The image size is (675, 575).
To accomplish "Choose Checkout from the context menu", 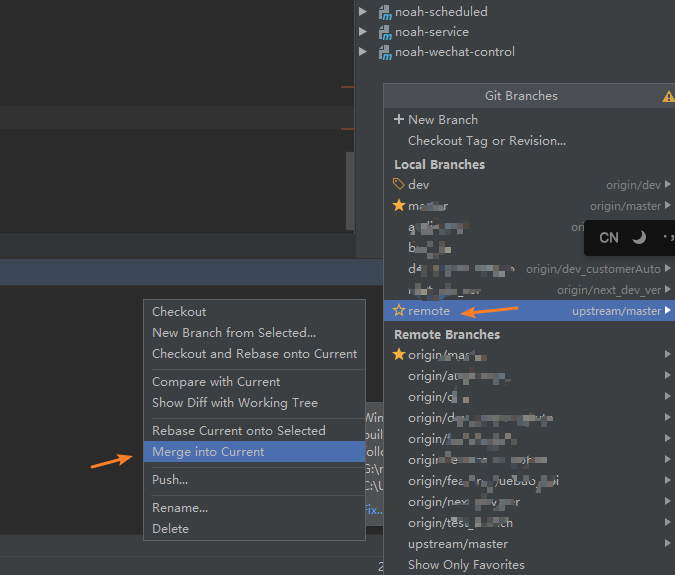I will pyautogui.click(x=254, y=312).
